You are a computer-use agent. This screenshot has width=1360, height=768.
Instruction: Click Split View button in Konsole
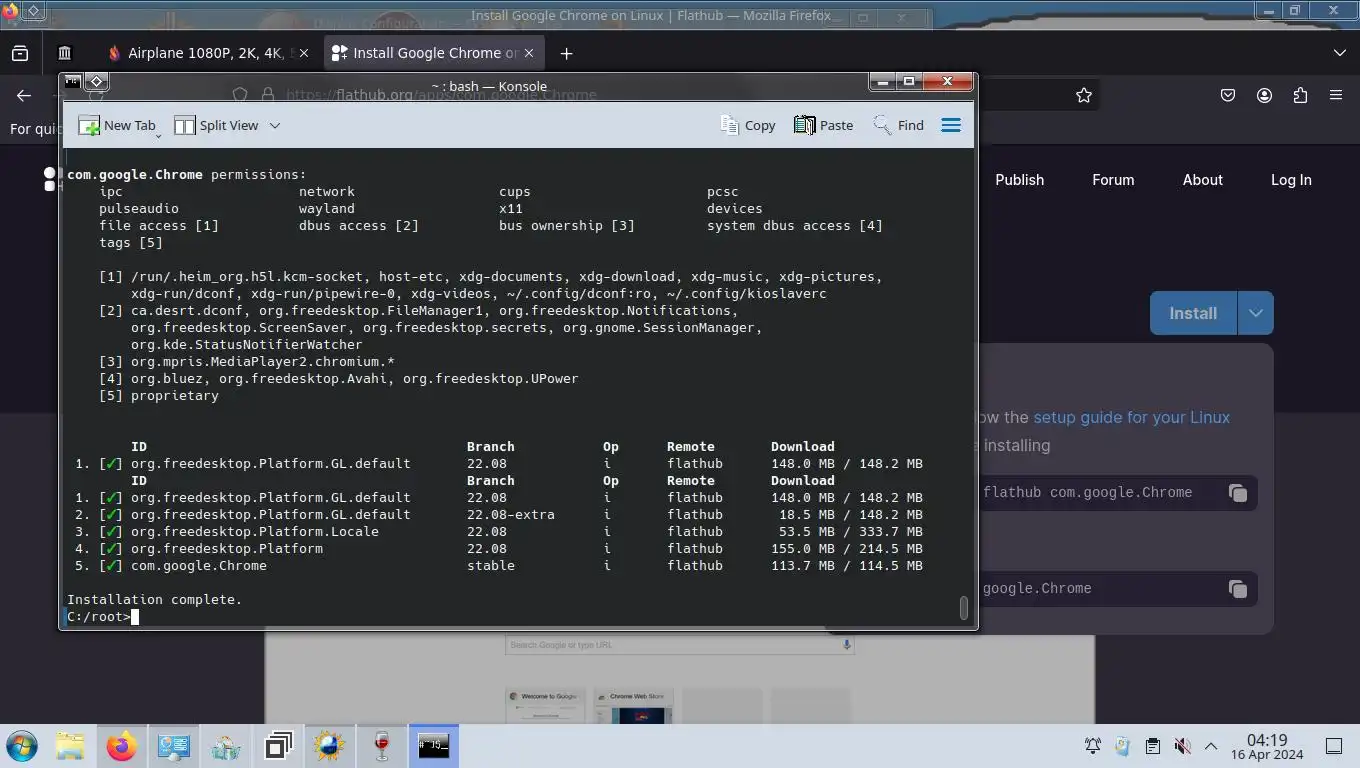pyautogui.click(x=217, y=125)
